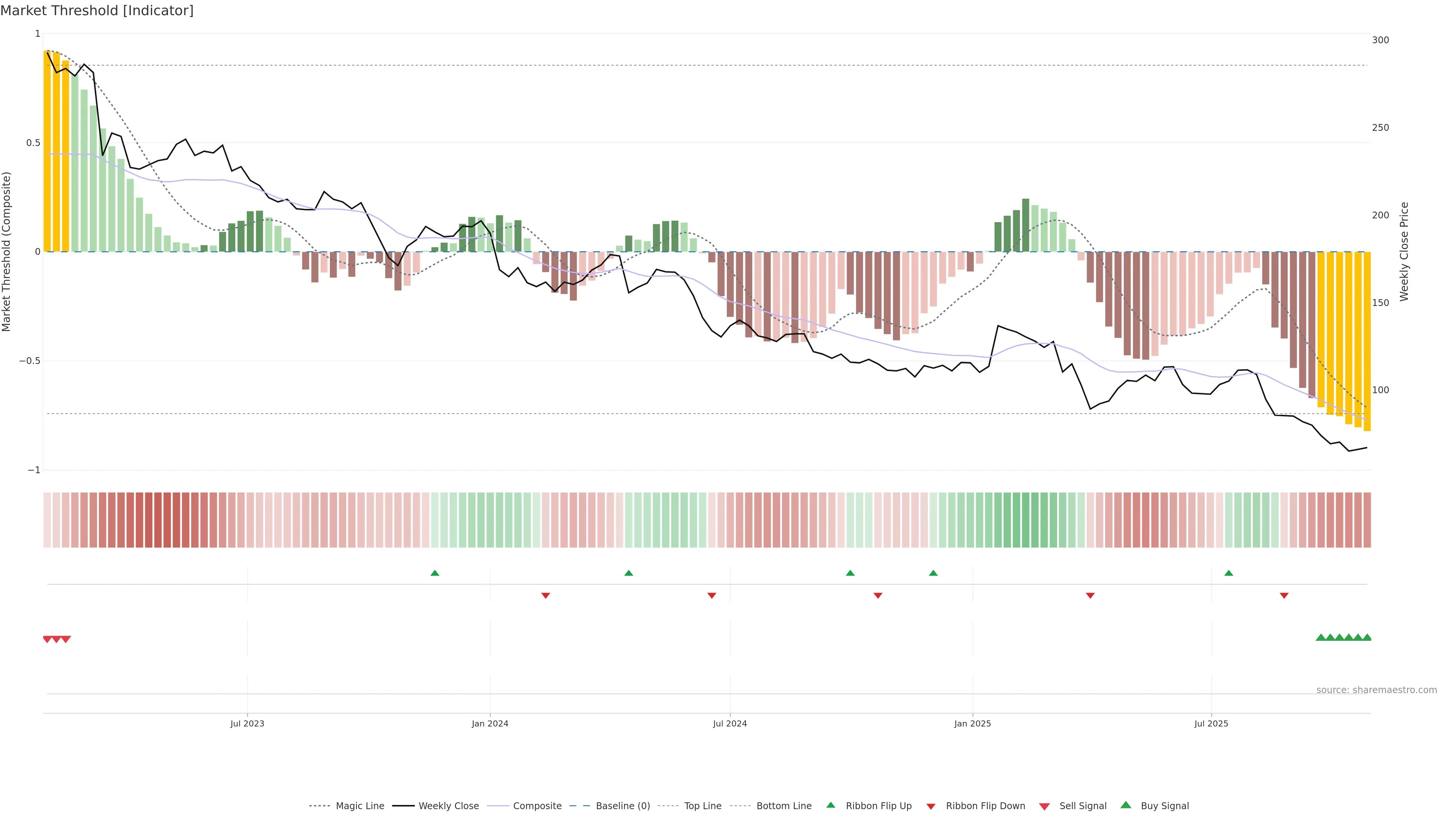Image resolution: width=1456 pixels, height=819 pixels.
Task: Click the Buy Signal legend icon
Action: pyautogui.click(x=1126, y=805)
